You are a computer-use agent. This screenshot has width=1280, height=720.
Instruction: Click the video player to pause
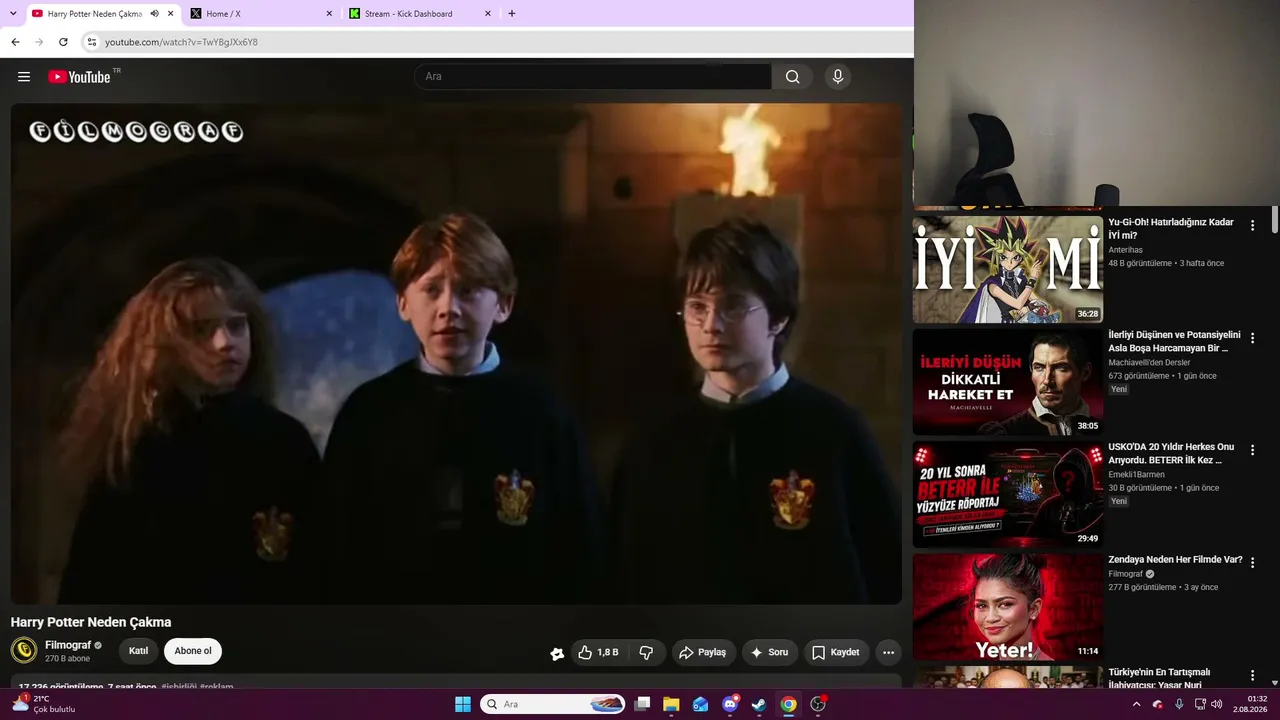(456, 354)
